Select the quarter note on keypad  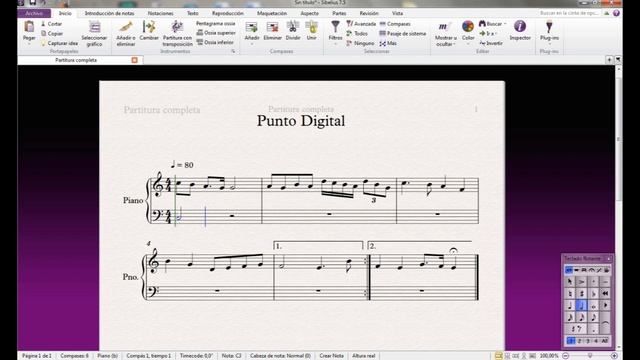pyautogui.click(x=570, y=305)
